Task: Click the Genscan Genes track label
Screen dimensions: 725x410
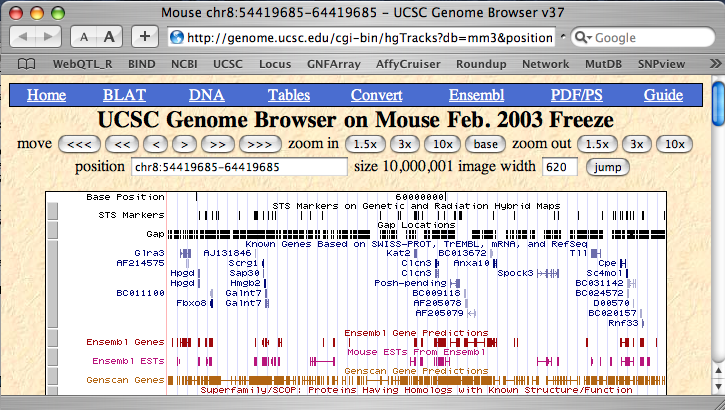Action: pyautogui.click(x=125, y=380)
